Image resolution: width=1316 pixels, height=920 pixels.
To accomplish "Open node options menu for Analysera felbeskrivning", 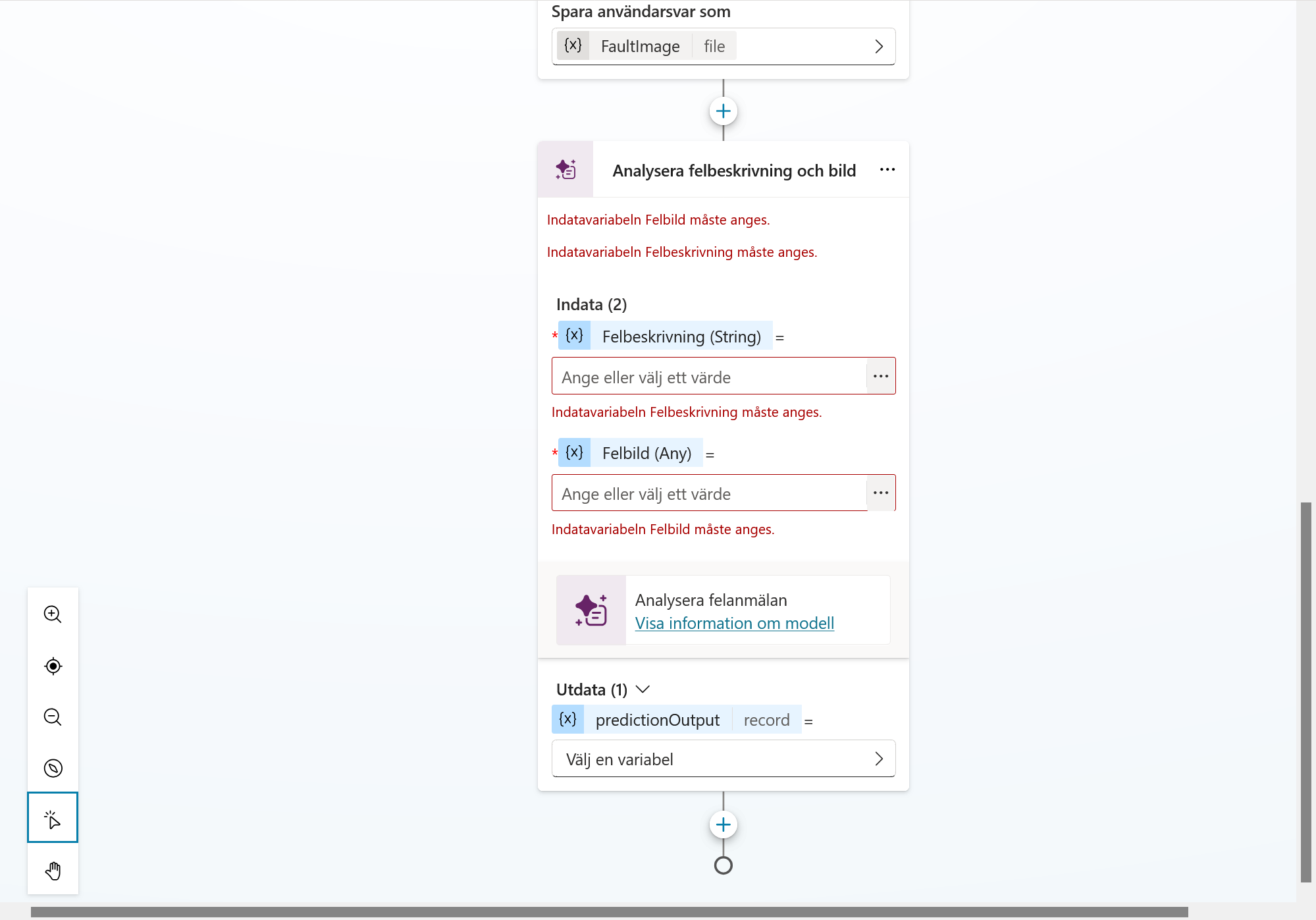I will click(887, 170).
